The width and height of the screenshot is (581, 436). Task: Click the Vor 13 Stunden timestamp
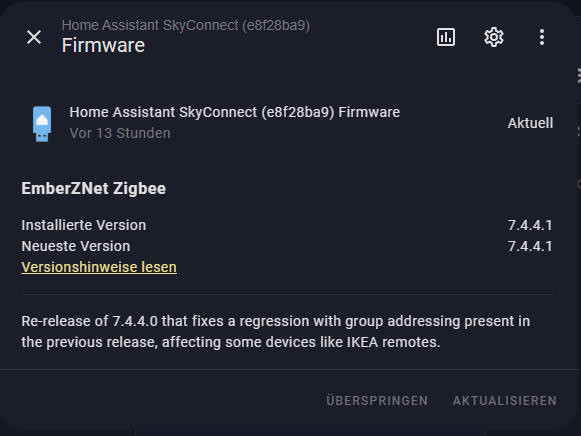point(120,133)
